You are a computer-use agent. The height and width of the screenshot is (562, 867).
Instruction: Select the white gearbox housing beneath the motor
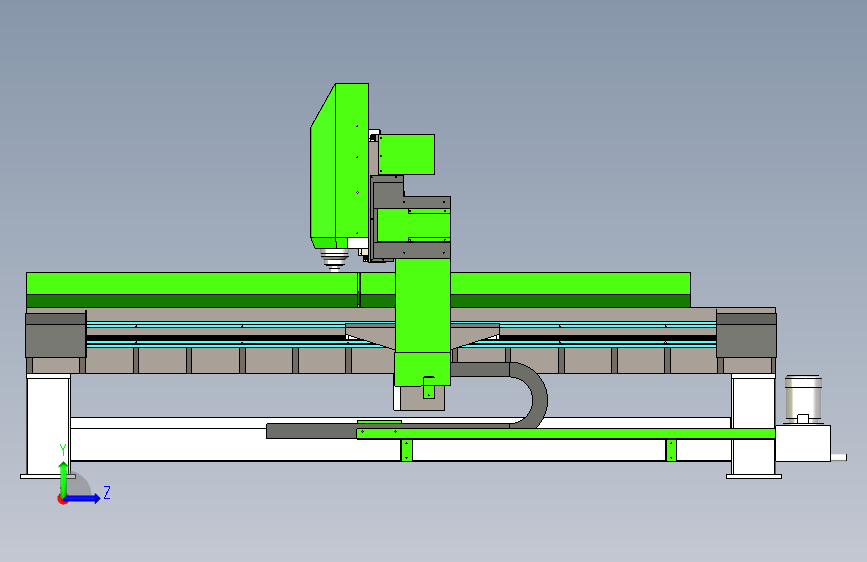point(803,443)
